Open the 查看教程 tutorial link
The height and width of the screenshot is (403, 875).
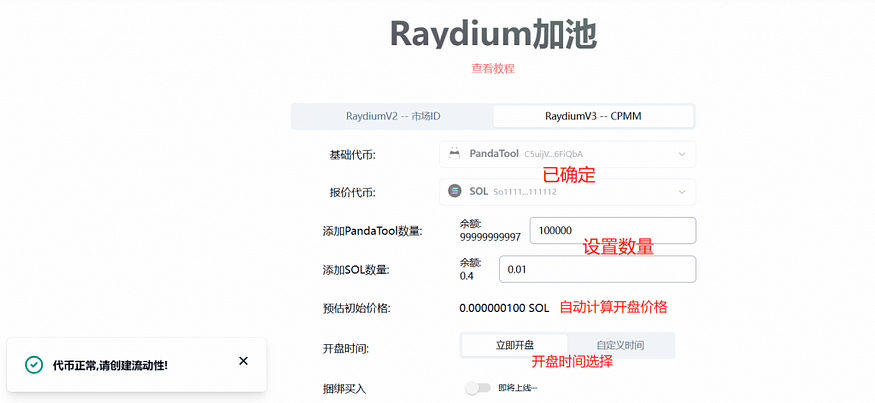493,69
